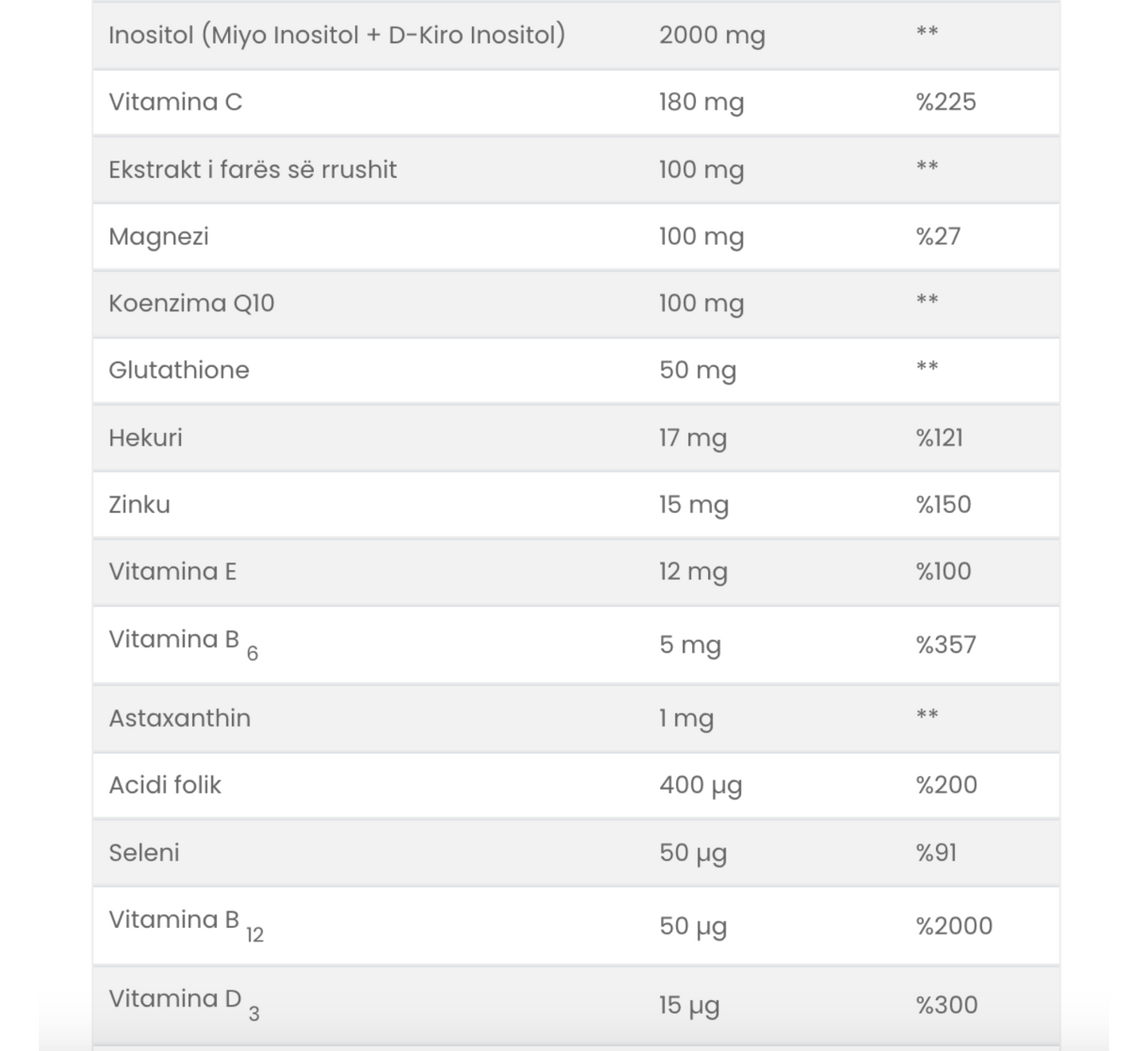Viewport: 1148px width, 1051px height.
Task: Select the Vitamina C label
Action: point(175,102)
